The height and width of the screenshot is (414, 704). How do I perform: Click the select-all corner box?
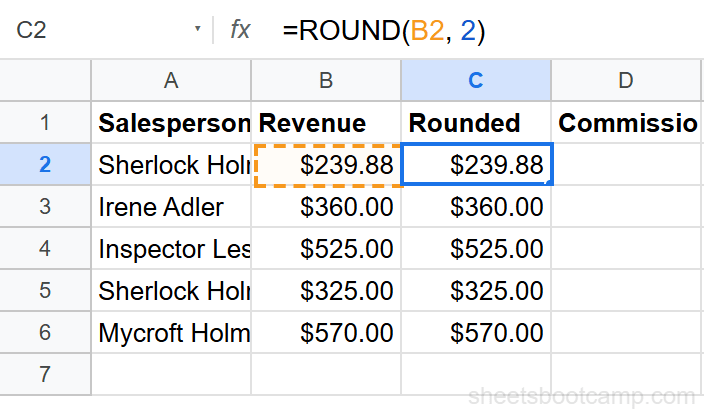(45, 80)
